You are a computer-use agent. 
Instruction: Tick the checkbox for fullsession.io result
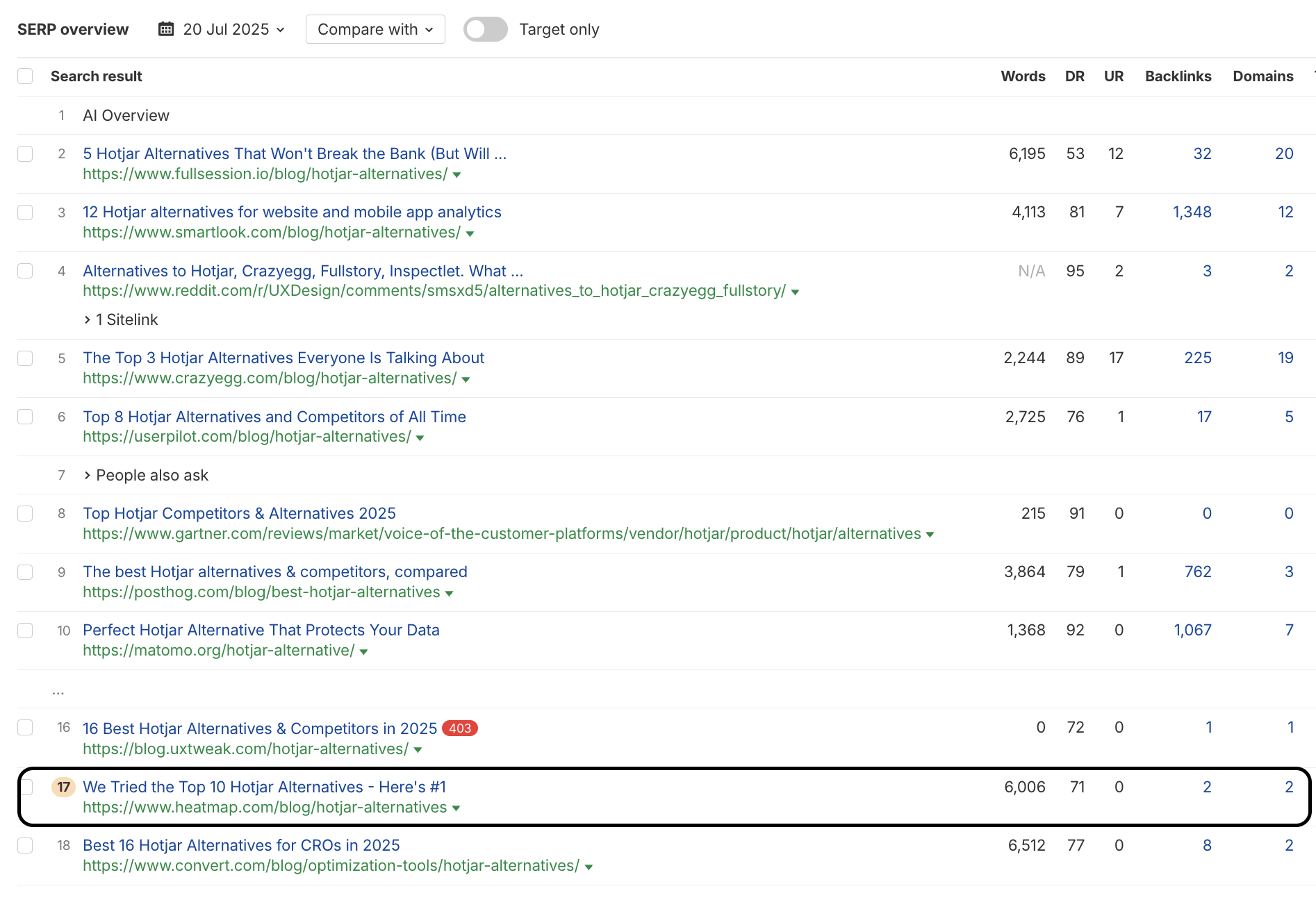[25, 153]
